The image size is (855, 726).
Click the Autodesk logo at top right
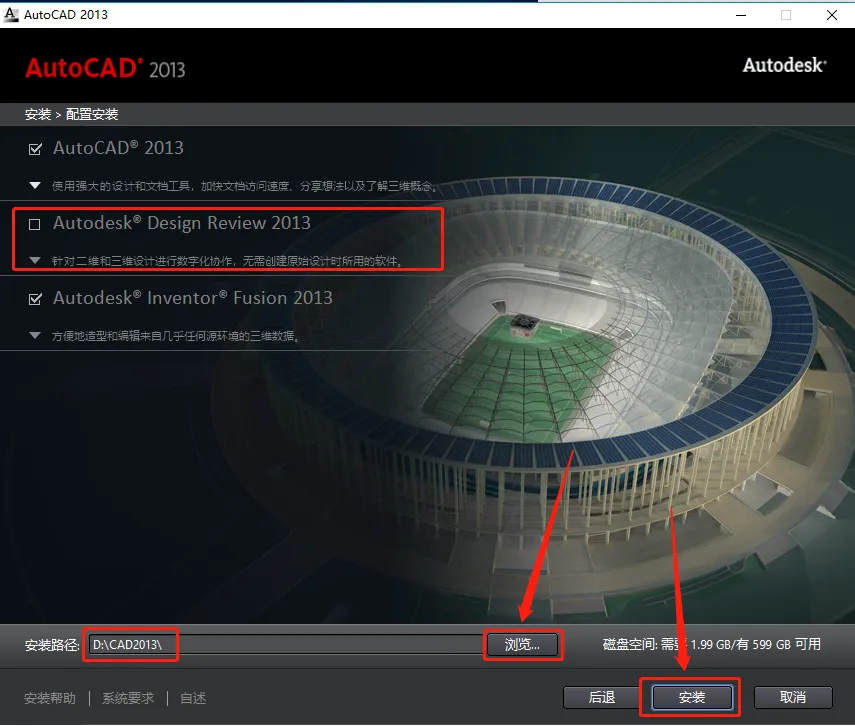785,65
